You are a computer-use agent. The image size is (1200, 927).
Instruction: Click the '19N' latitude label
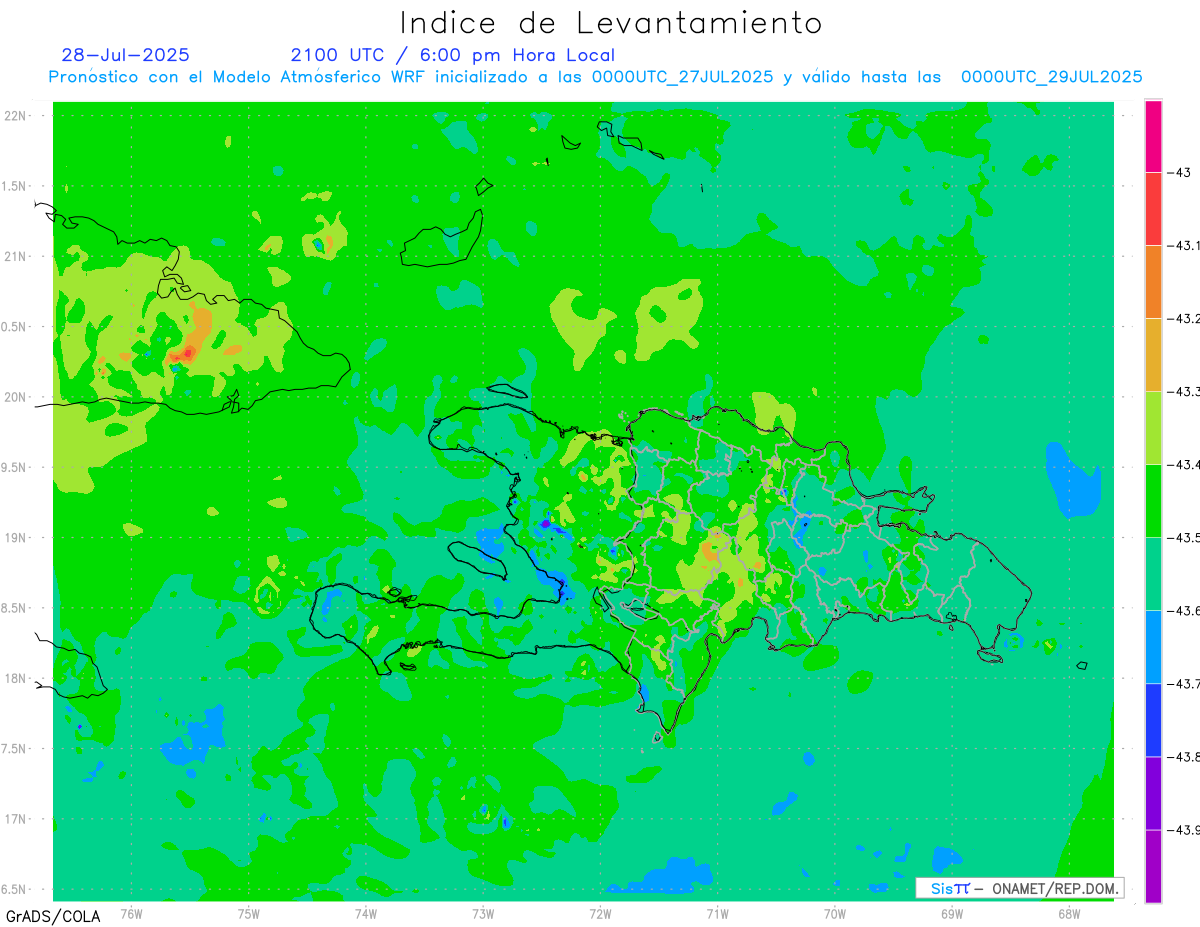17,537
